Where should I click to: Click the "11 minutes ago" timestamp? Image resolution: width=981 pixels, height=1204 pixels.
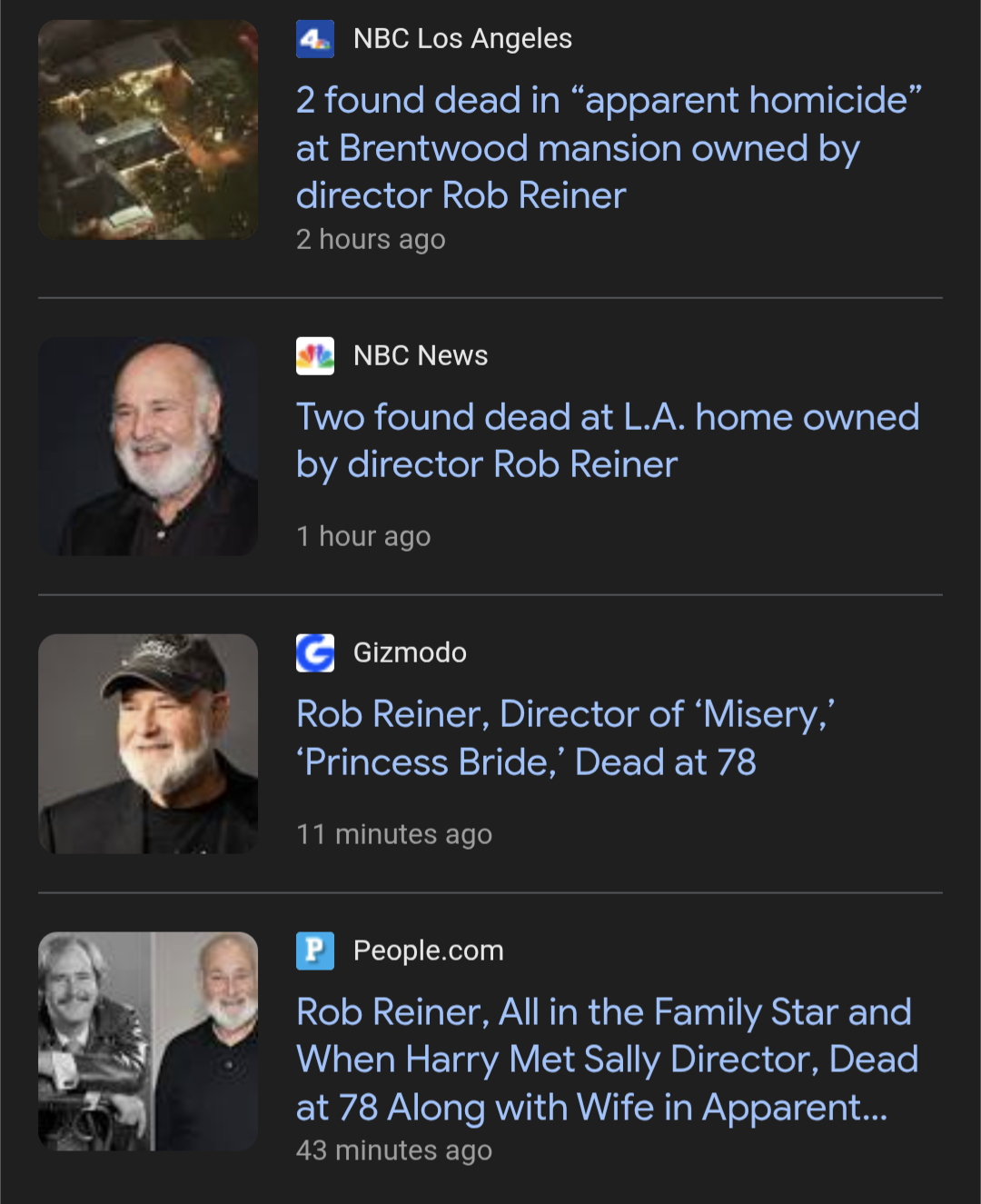pos(394,834)
